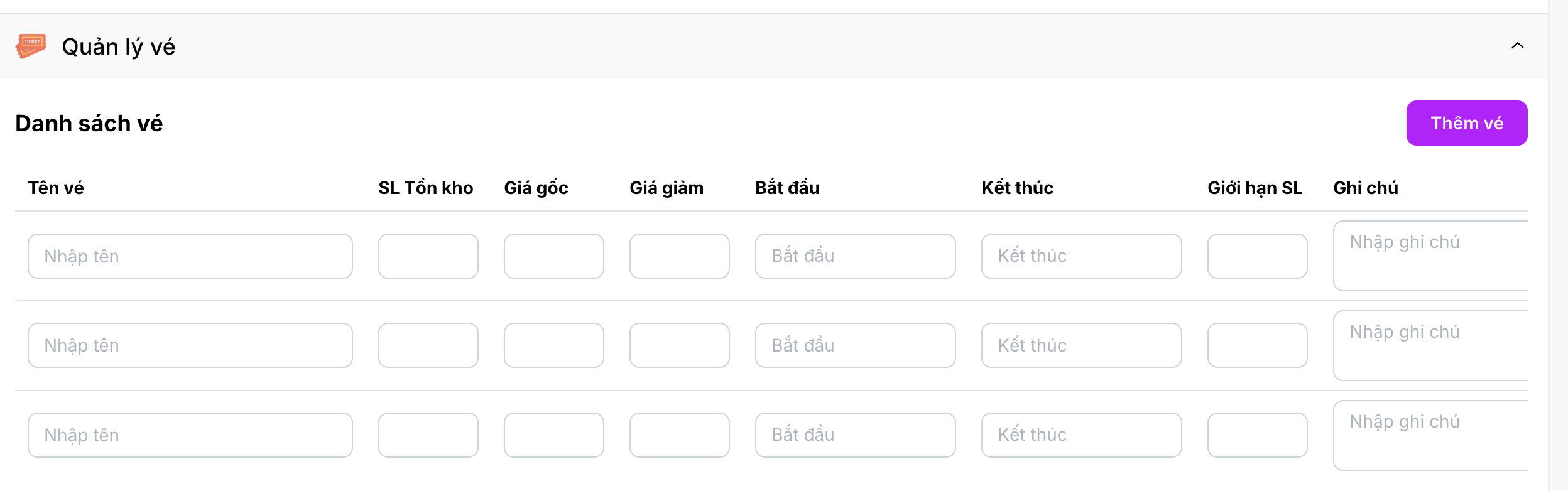Select first row Giá gốc input
1568x491 pixels.
coord(554,256)
